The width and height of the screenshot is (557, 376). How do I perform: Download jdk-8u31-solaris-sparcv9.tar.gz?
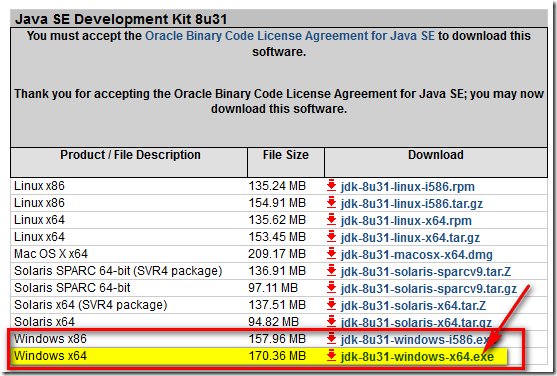coord(428,289)
